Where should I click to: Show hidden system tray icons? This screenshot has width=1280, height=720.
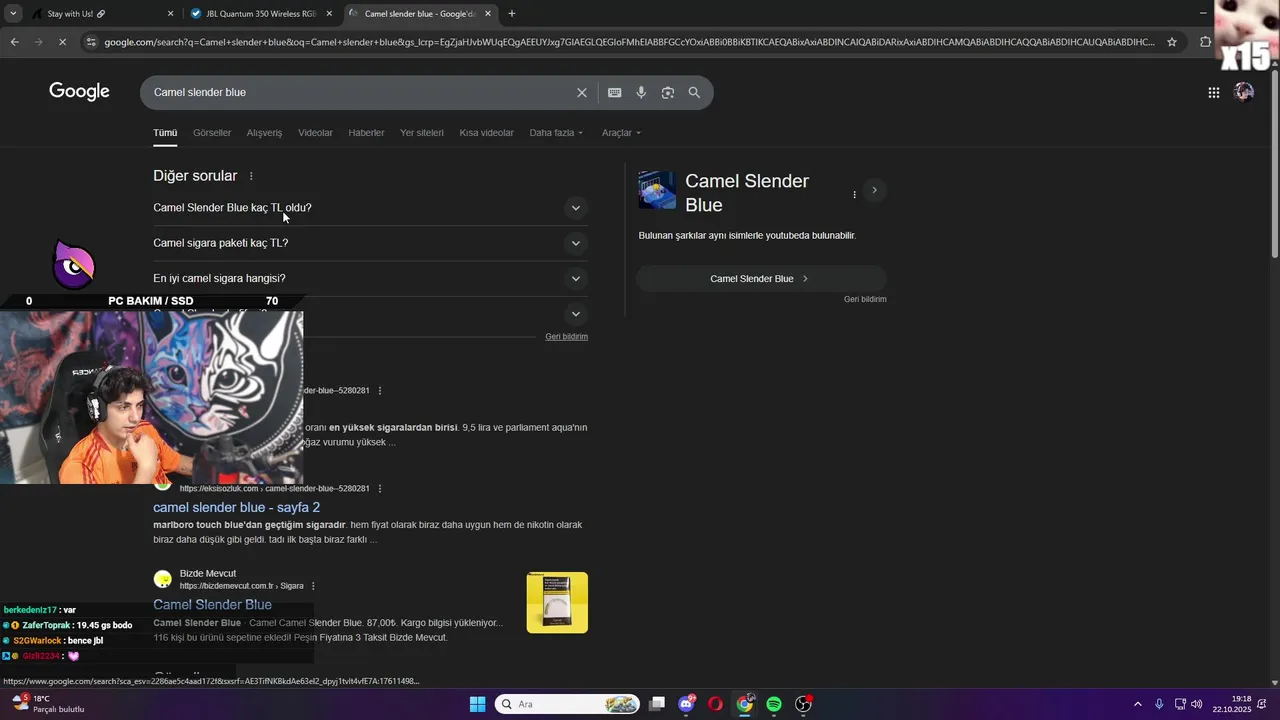(1138, 704)
